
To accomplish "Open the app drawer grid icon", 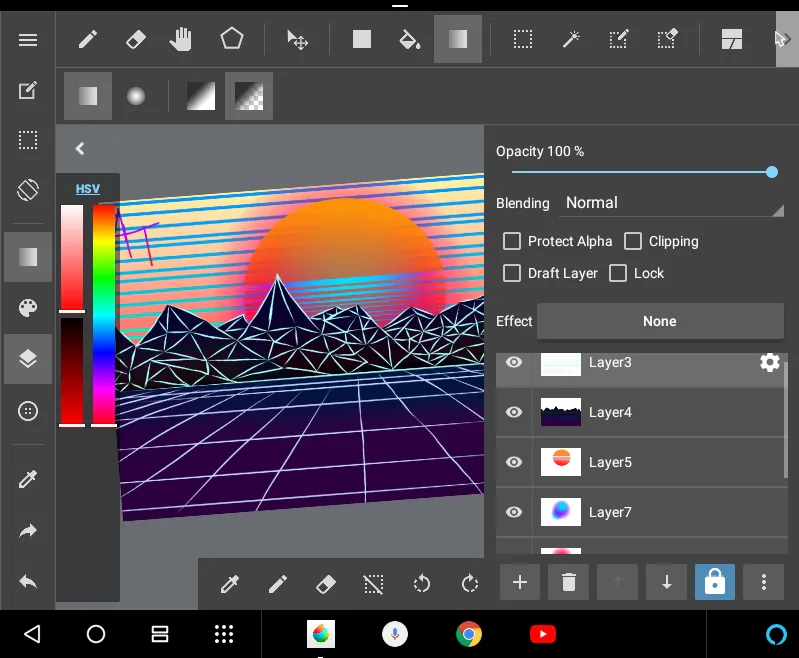I will 224,634.
